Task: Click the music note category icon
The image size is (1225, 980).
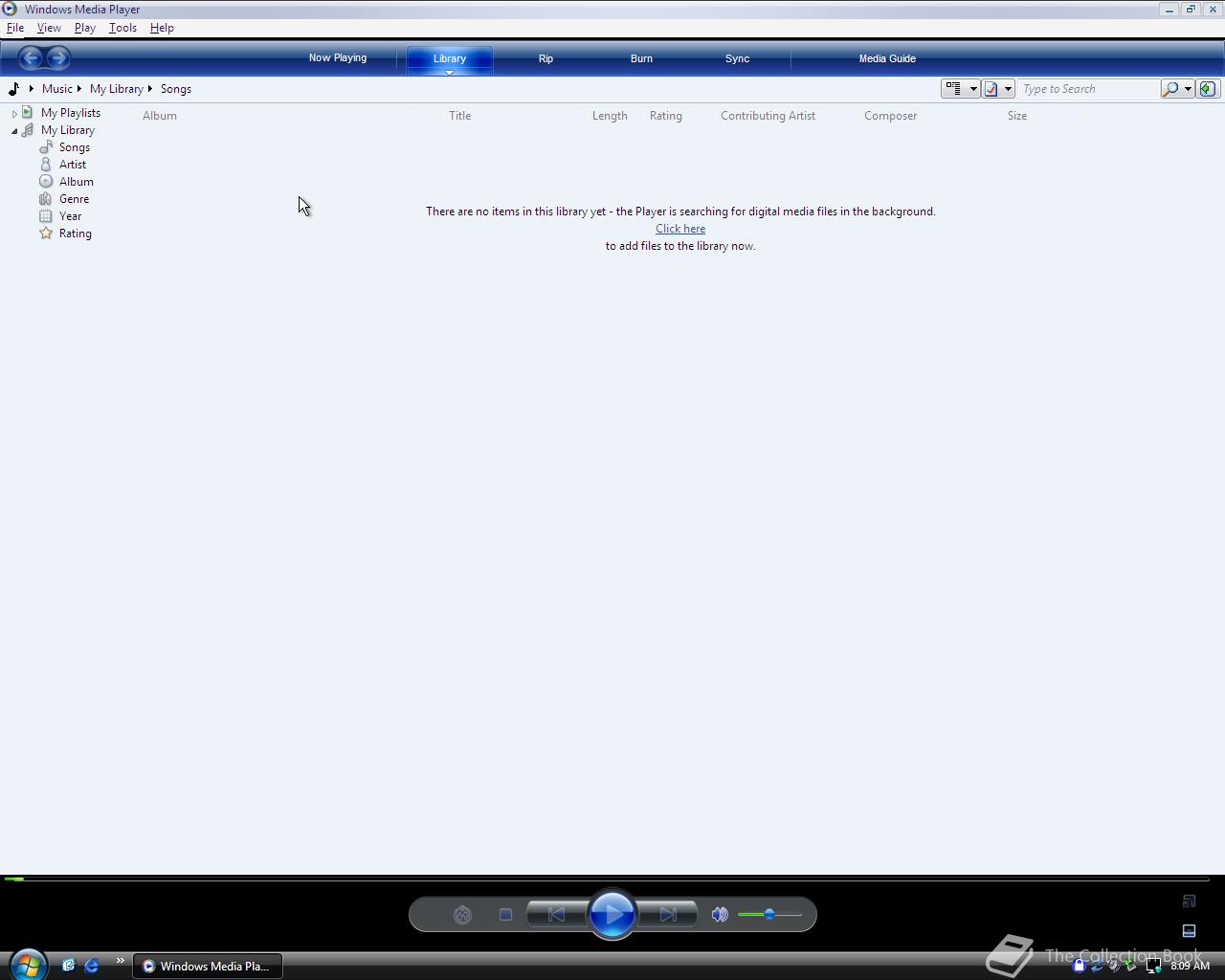Action: click(x=13, y=89)
